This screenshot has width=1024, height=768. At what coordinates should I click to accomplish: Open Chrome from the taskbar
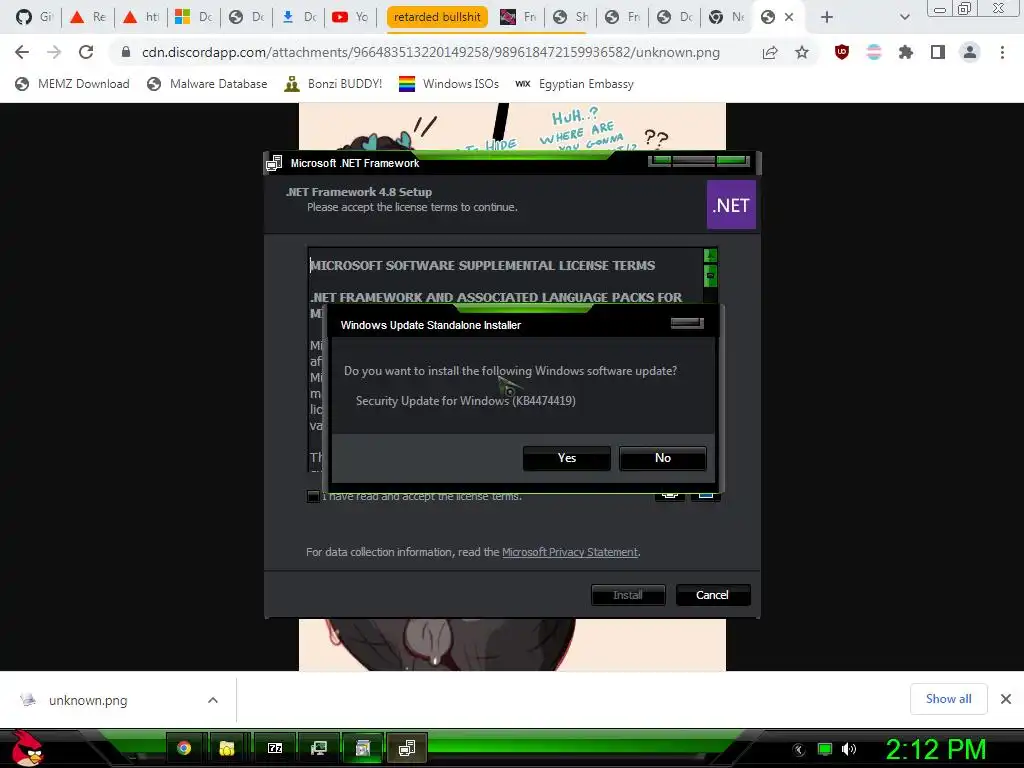point(184,748)
